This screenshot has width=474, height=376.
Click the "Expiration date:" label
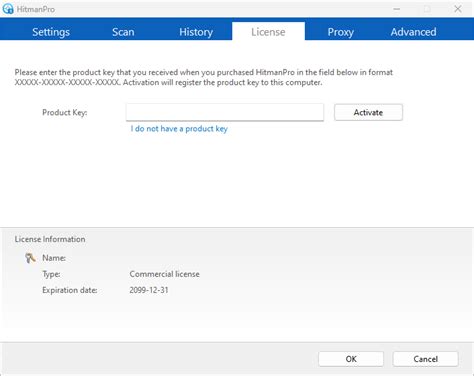point(70,290)
